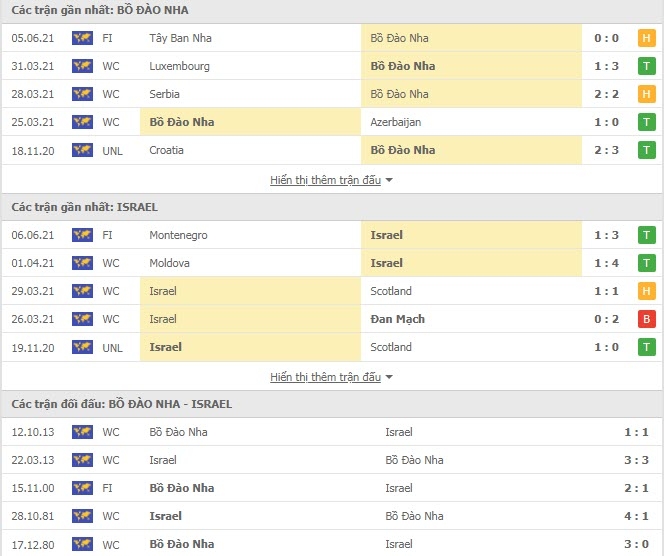
Task: Click dropdown arrow beside Israel's show more link
Action: [389, 377]
